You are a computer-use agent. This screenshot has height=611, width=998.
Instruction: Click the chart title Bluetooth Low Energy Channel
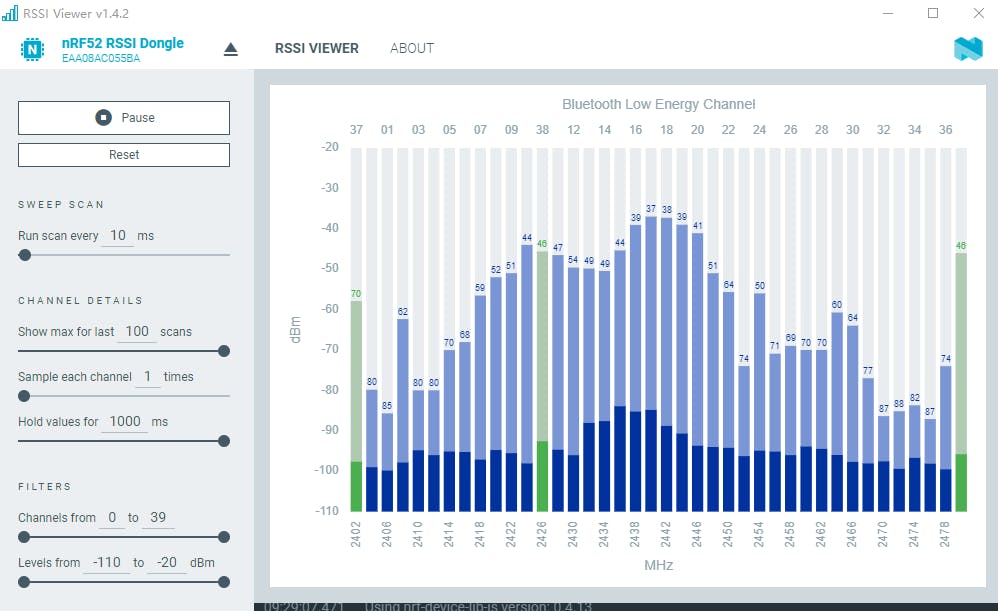click(659, 104)
